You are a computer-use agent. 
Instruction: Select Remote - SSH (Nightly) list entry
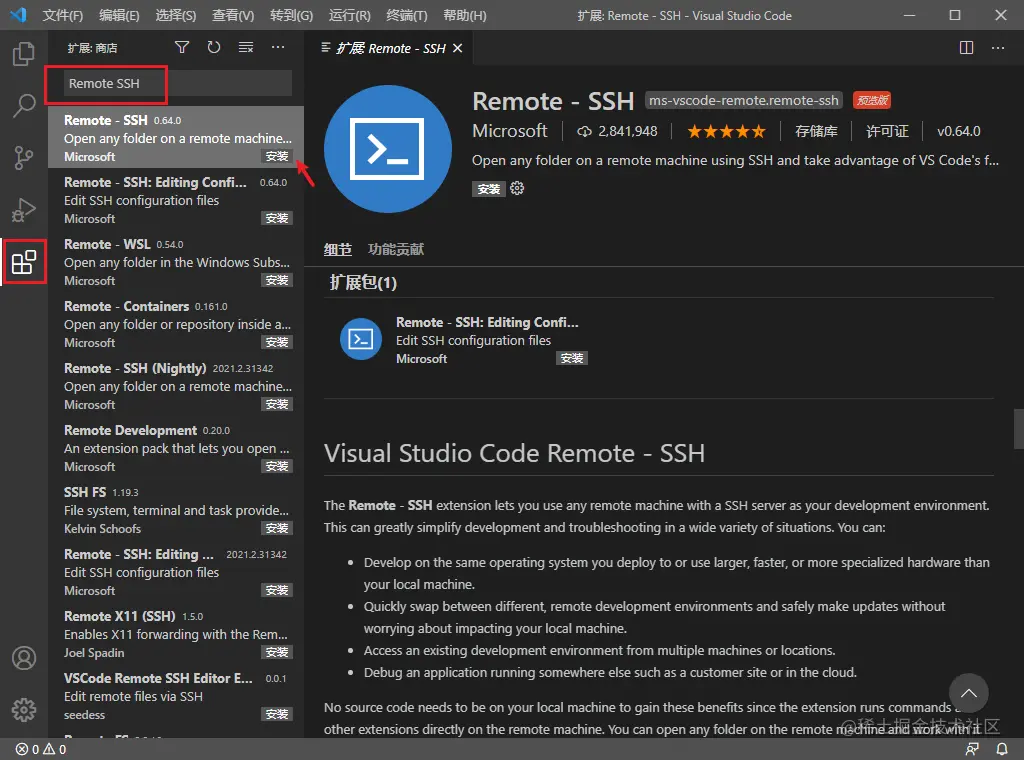pos(176,386)
